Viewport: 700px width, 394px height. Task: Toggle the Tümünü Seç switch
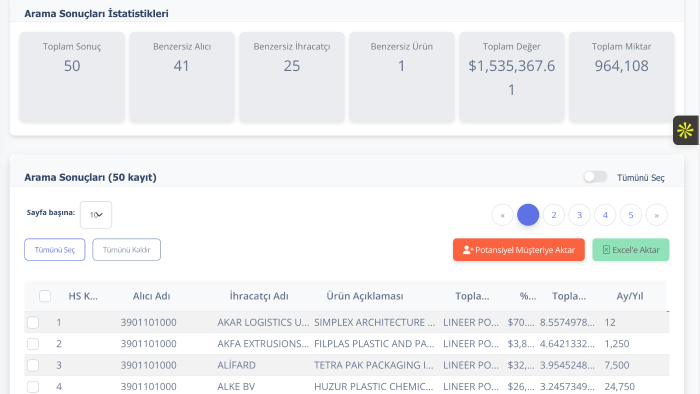[595, 177]
